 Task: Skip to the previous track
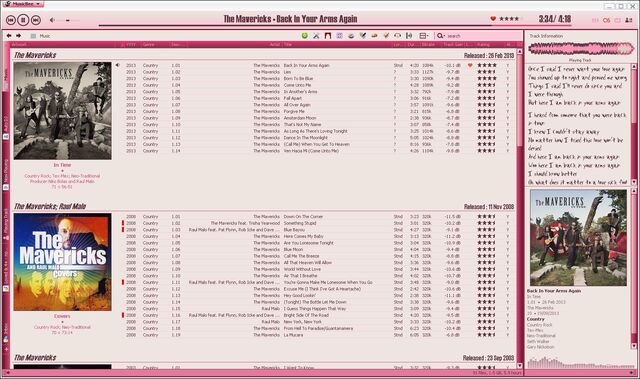click(x=11, y=20)
